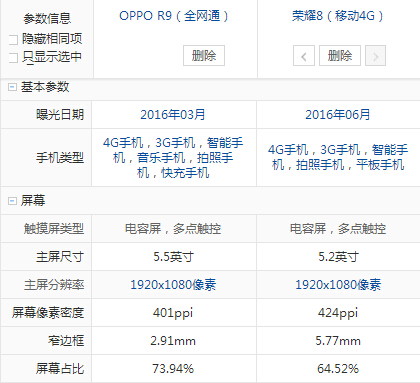
Task: Open the OPPO R9（全网通）product link
Action: point(174,16)
